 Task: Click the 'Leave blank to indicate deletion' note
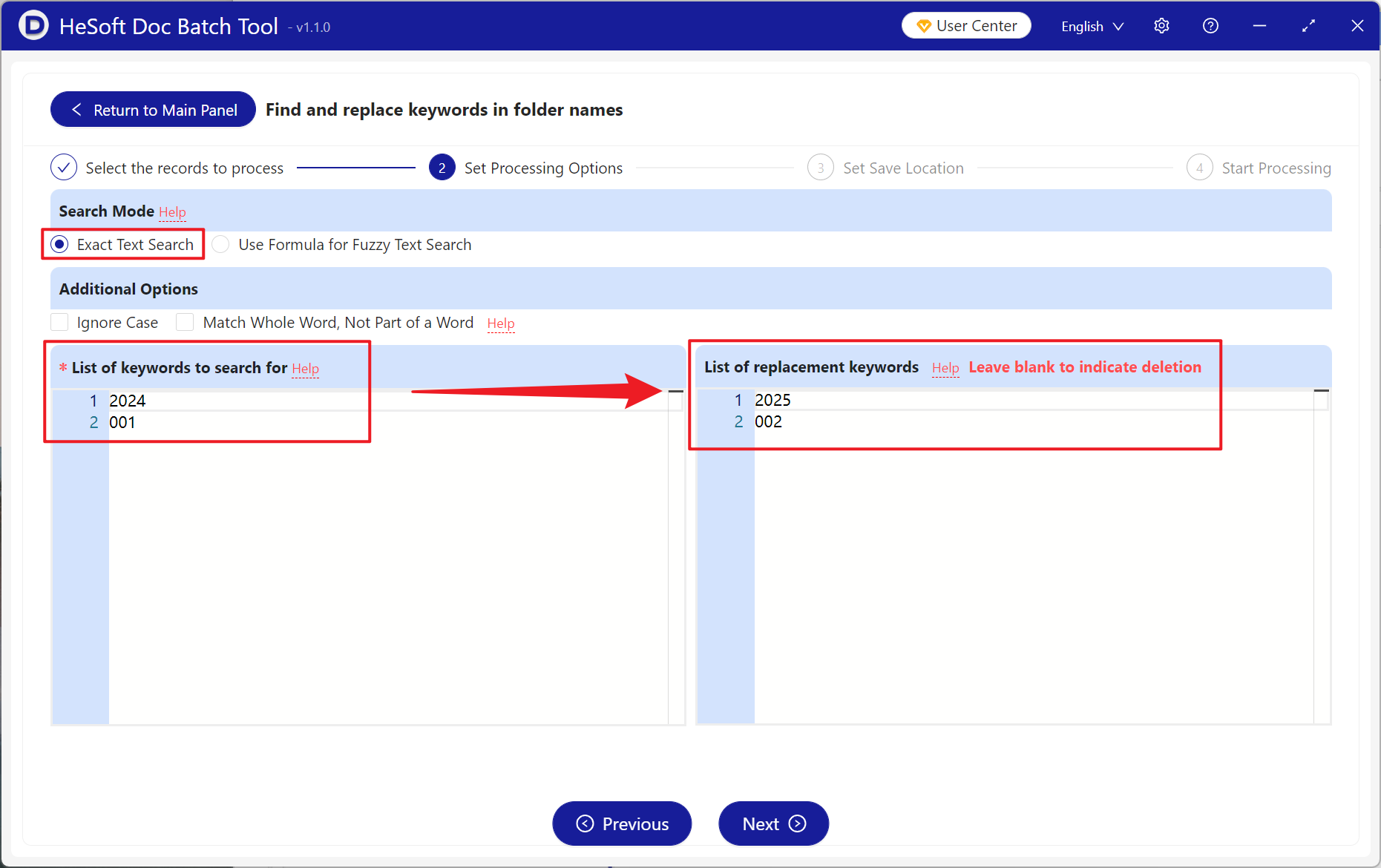click(1085, 367)
